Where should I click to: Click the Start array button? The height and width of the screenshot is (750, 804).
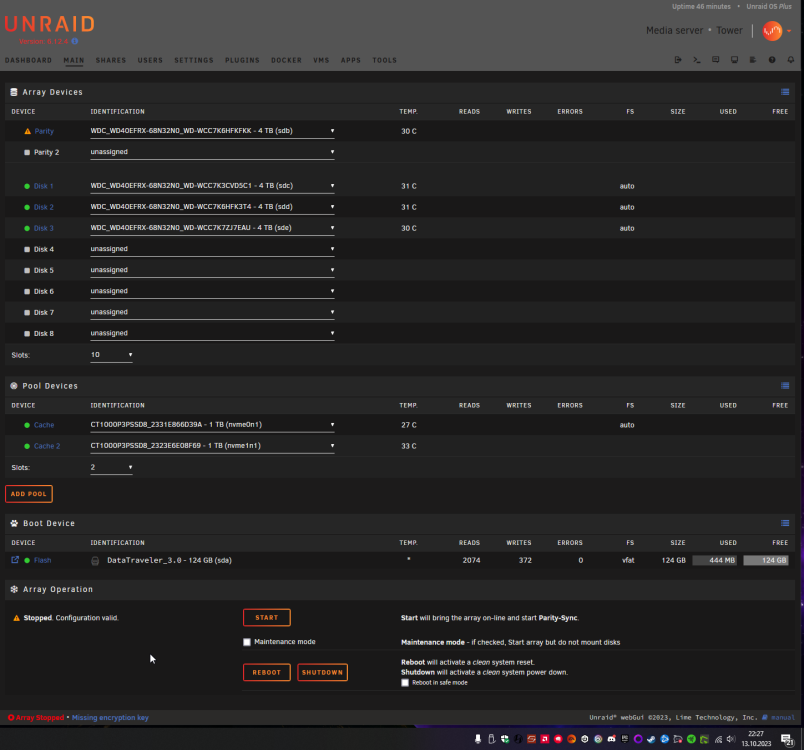267,618
